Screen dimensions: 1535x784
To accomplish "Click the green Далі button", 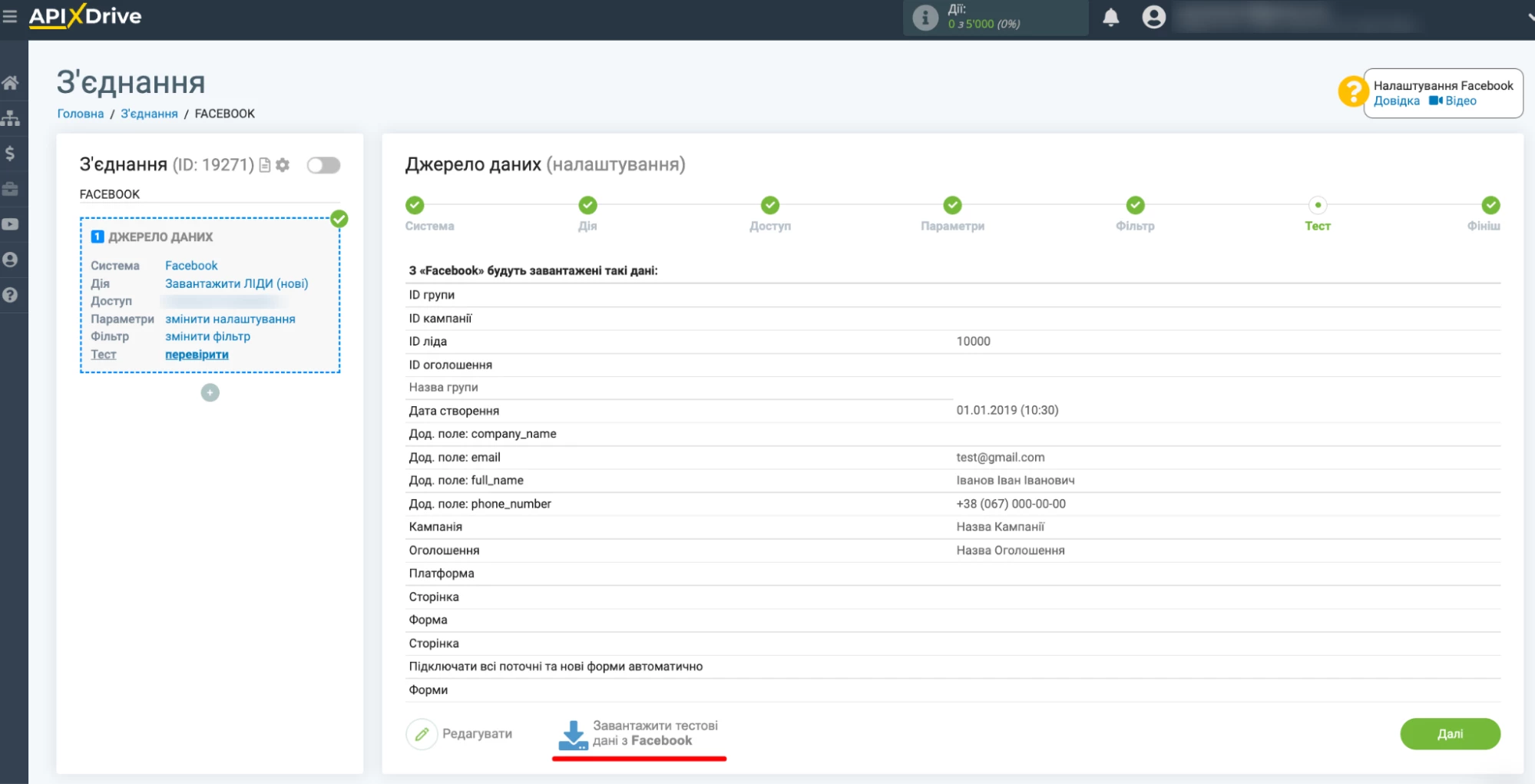I will 1450,734.
